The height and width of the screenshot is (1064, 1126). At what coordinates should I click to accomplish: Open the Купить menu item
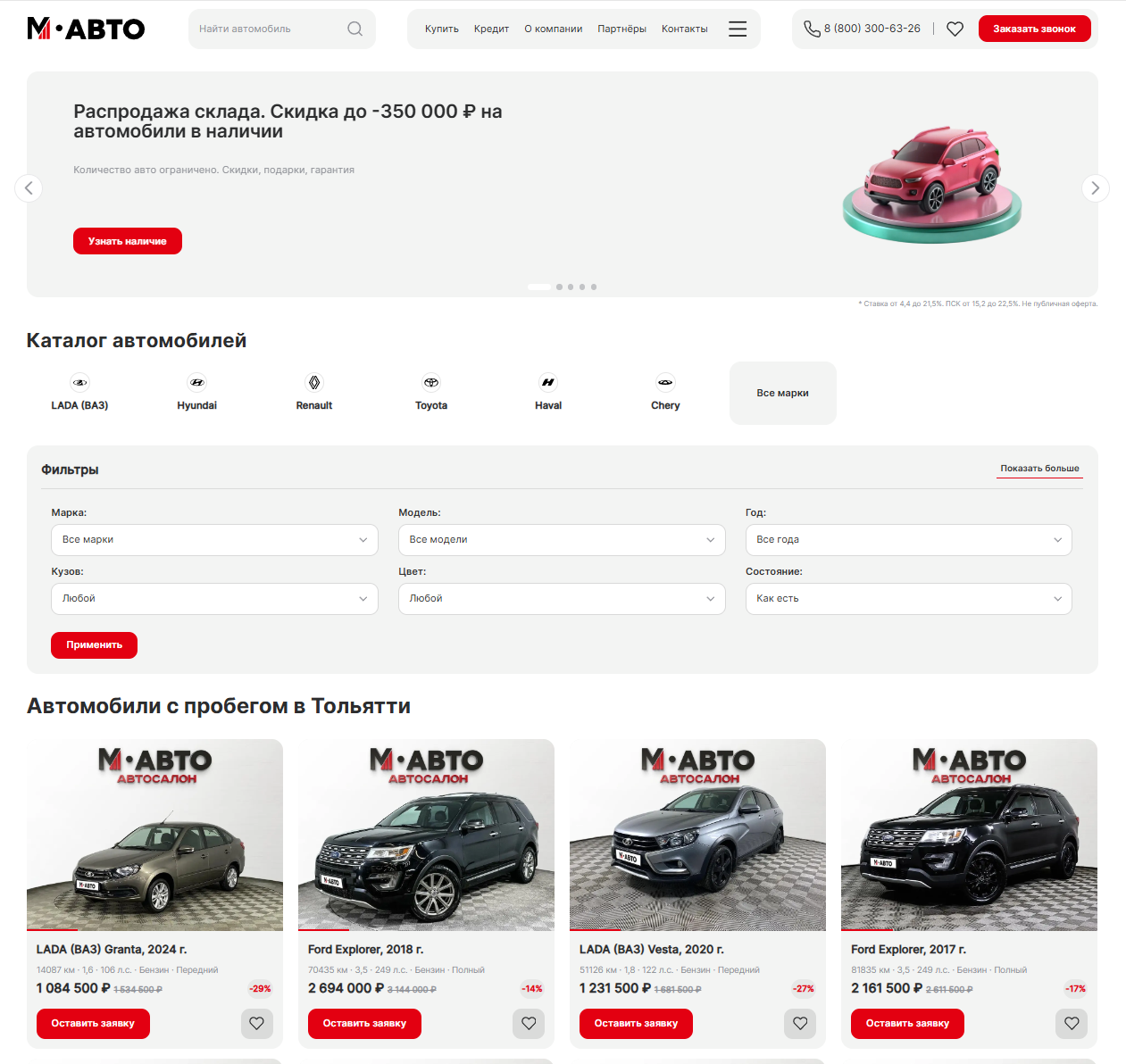point(442,29)
